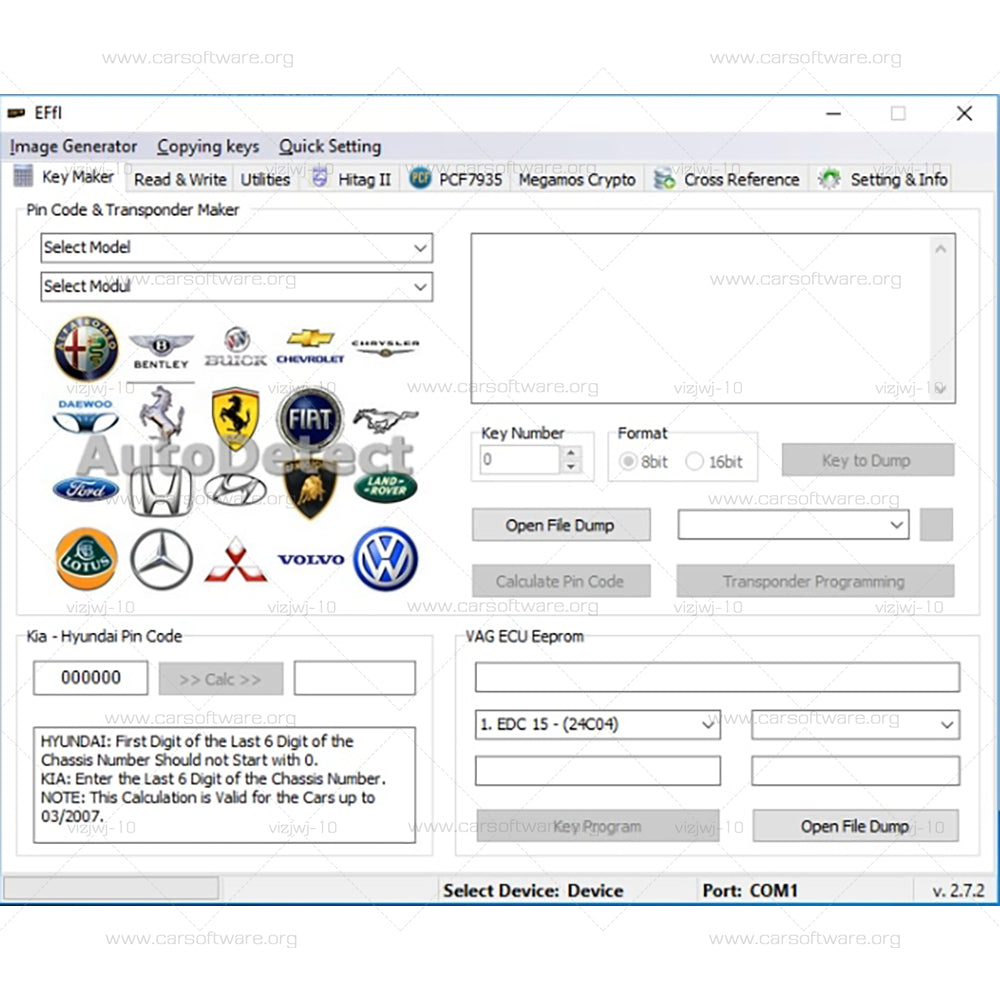Pick the Land Rover green logo
Viewport: 1000px width, 1000px height.
tap(385, 489)
